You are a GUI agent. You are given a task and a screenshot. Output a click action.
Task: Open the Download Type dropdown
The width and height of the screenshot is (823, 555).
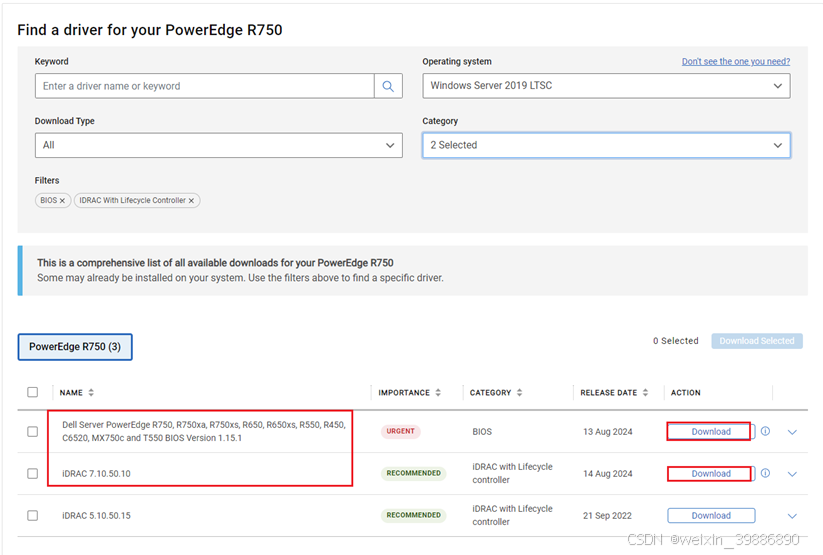pyautogui.click(x=218, y=145)
